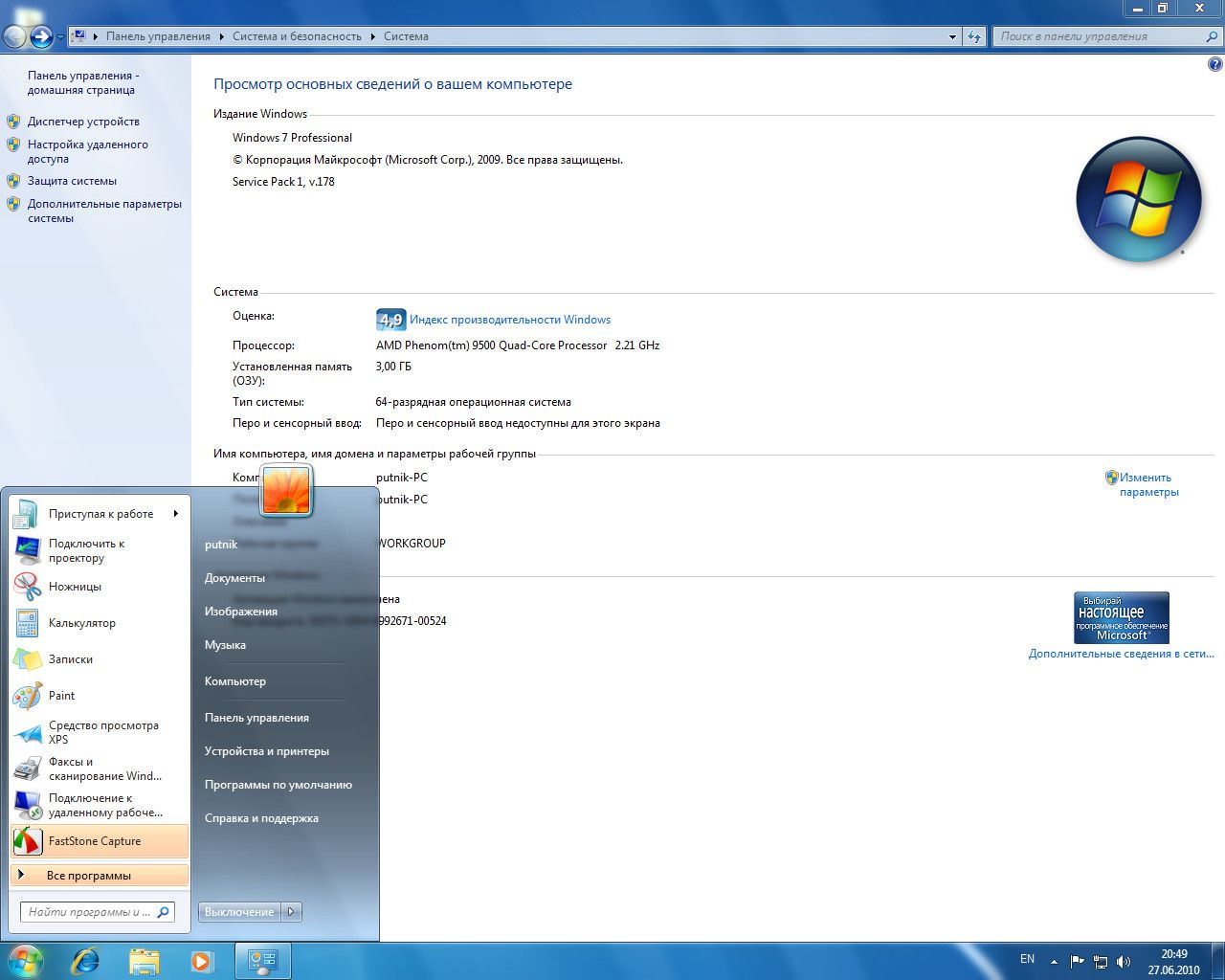Click the user account picture thumbnail
This screenshot has width=1225, height=980.
(286, 491)
